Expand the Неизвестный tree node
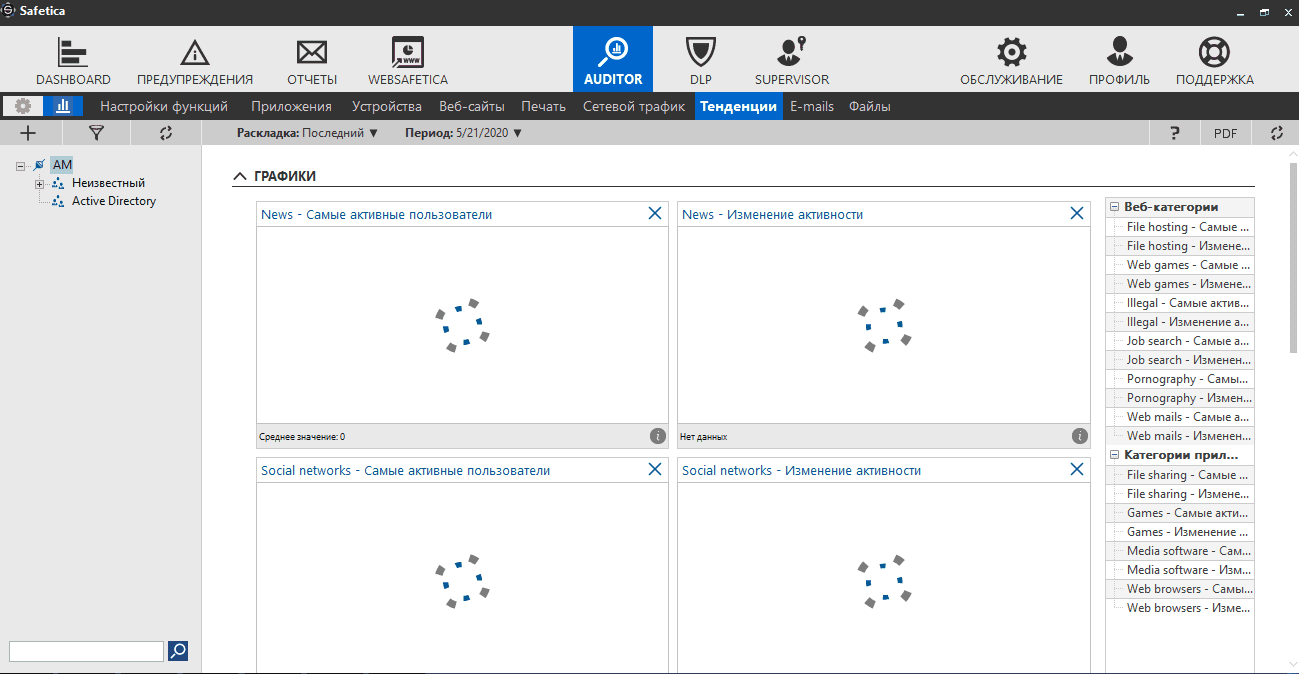 coord(40,184)
